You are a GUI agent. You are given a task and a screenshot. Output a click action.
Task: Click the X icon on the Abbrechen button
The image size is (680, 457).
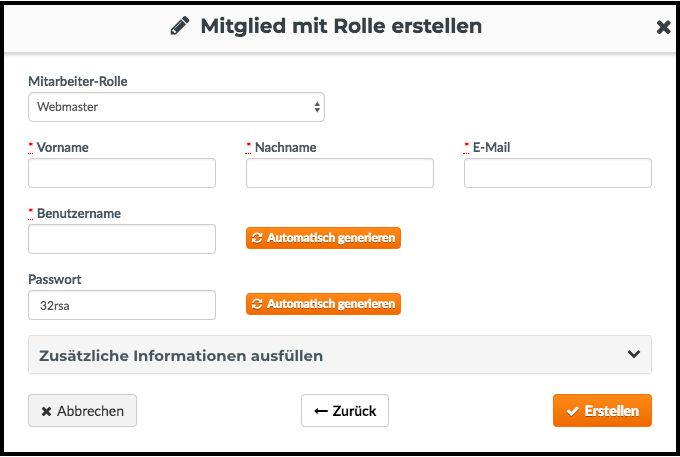[46, 411]
